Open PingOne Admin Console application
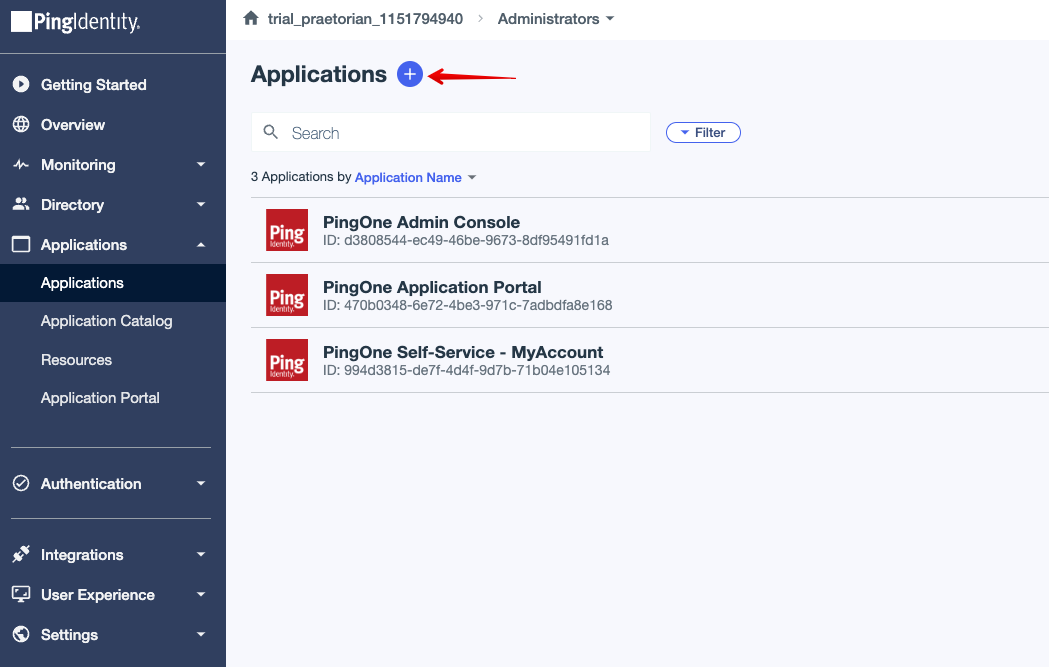The image size is (1049, 667). point(421,222)
